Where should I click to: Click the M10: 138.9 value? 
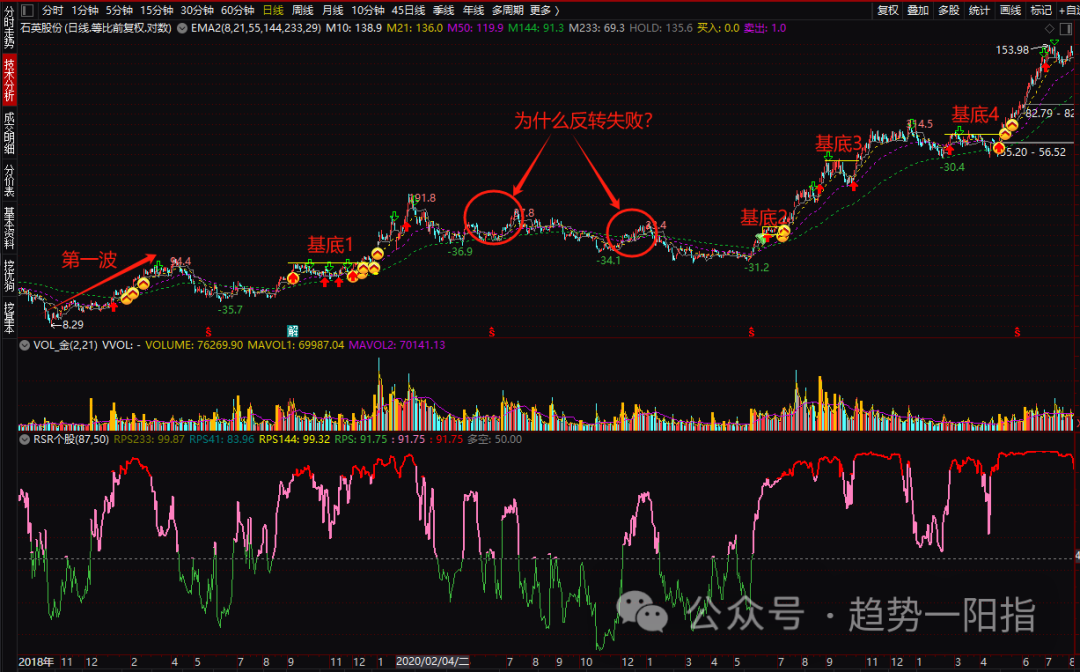[354, 28]
